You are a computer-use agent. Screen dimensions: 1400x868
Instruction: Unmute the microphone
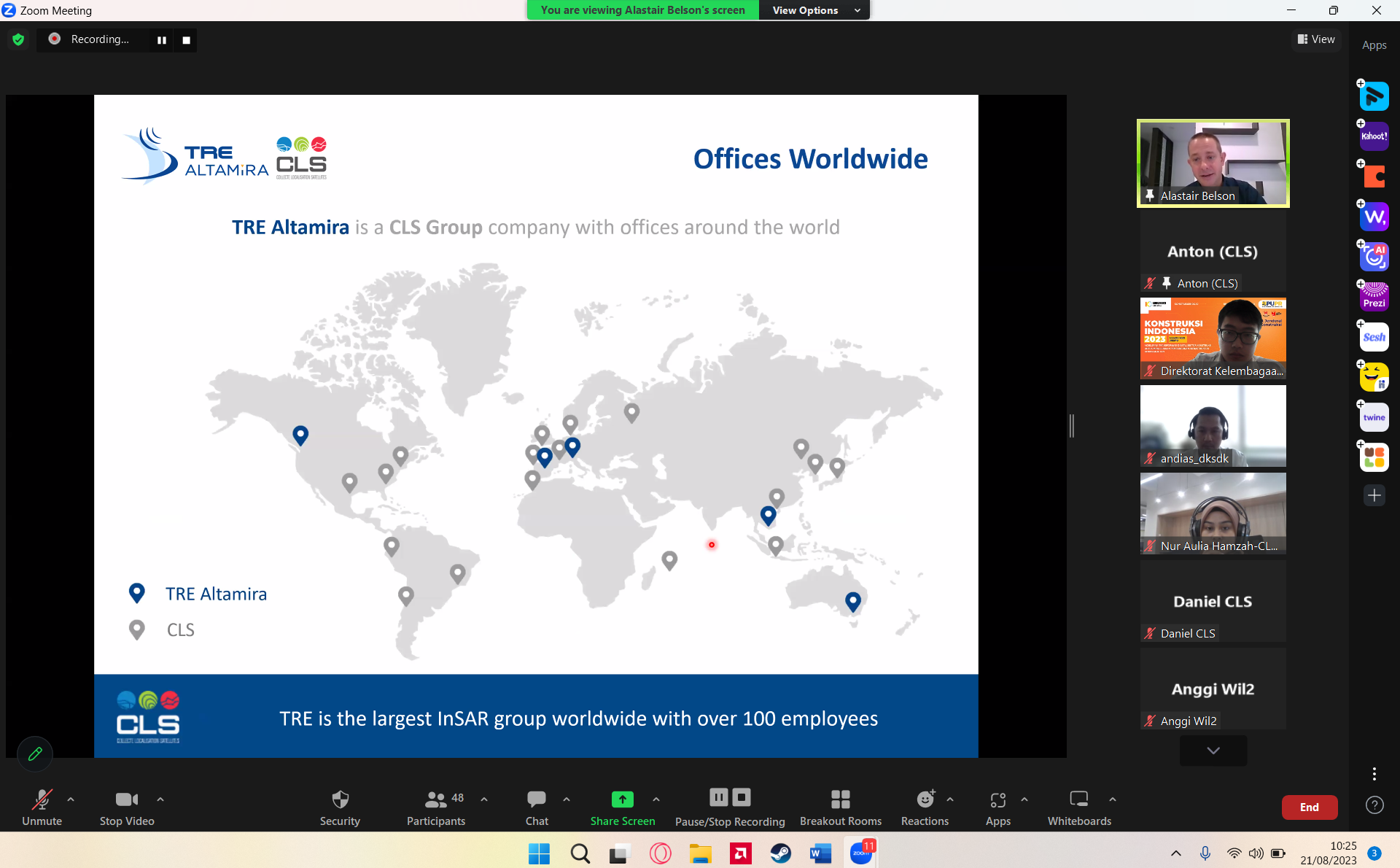(x=42, y=807)
